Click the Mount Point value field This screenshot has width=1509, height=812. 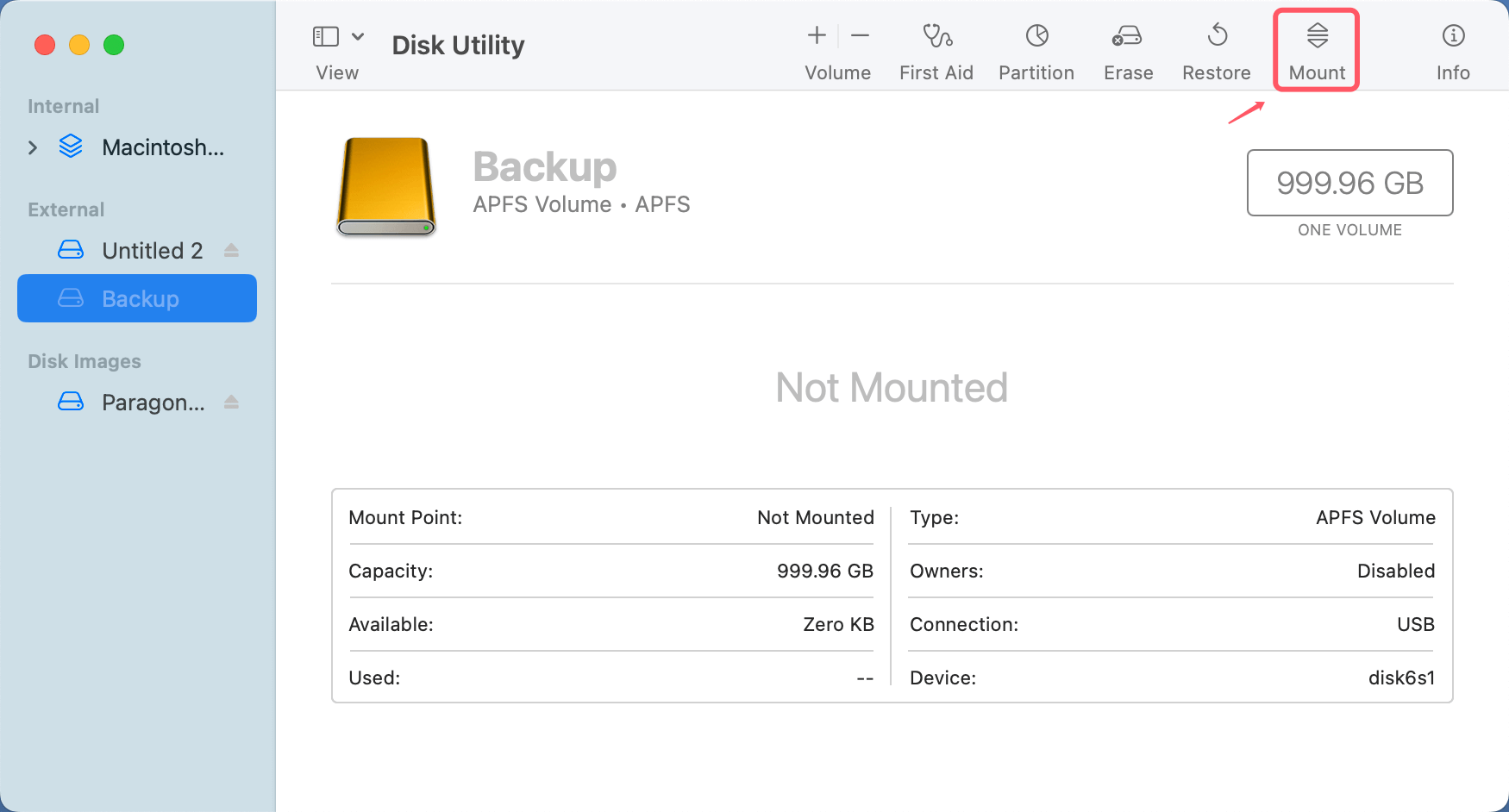815,517
